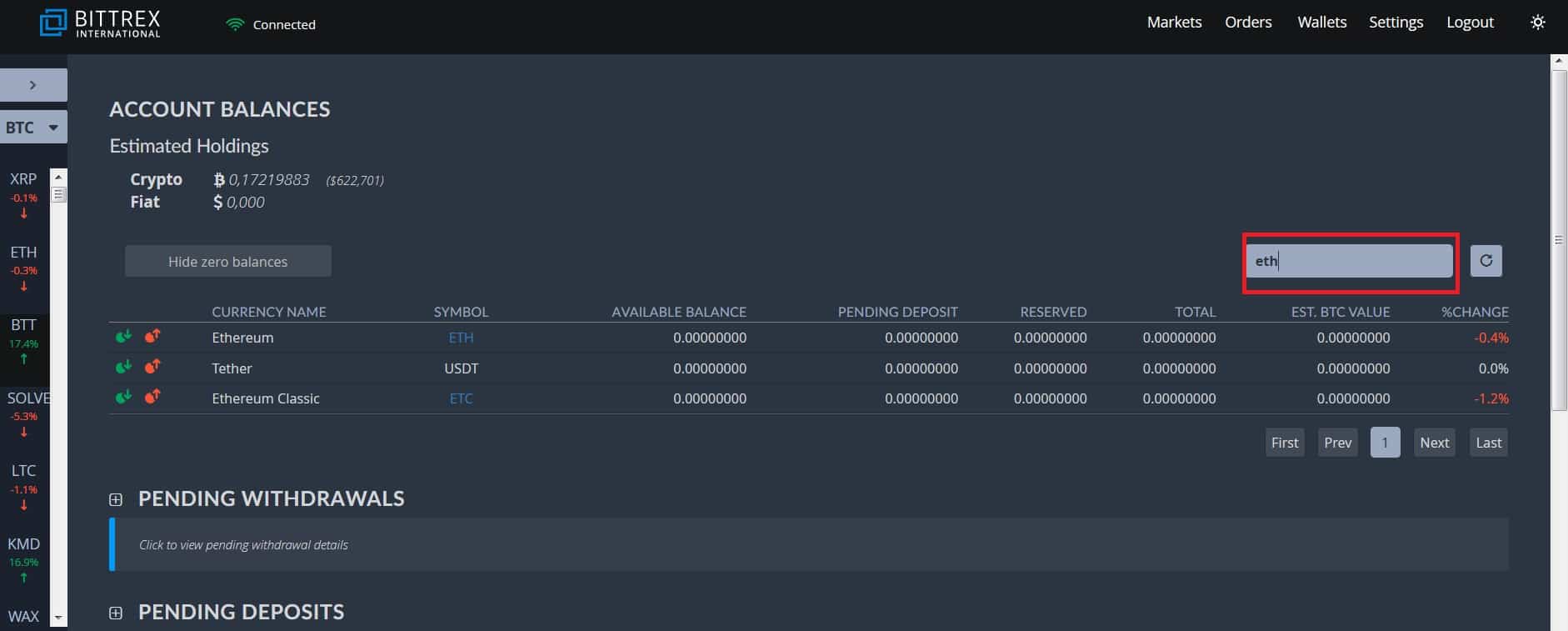This screenshot has width=1568, height=631.
Task: Click the market sidebar scroll-up arrow
Action: tap(58, 177)
